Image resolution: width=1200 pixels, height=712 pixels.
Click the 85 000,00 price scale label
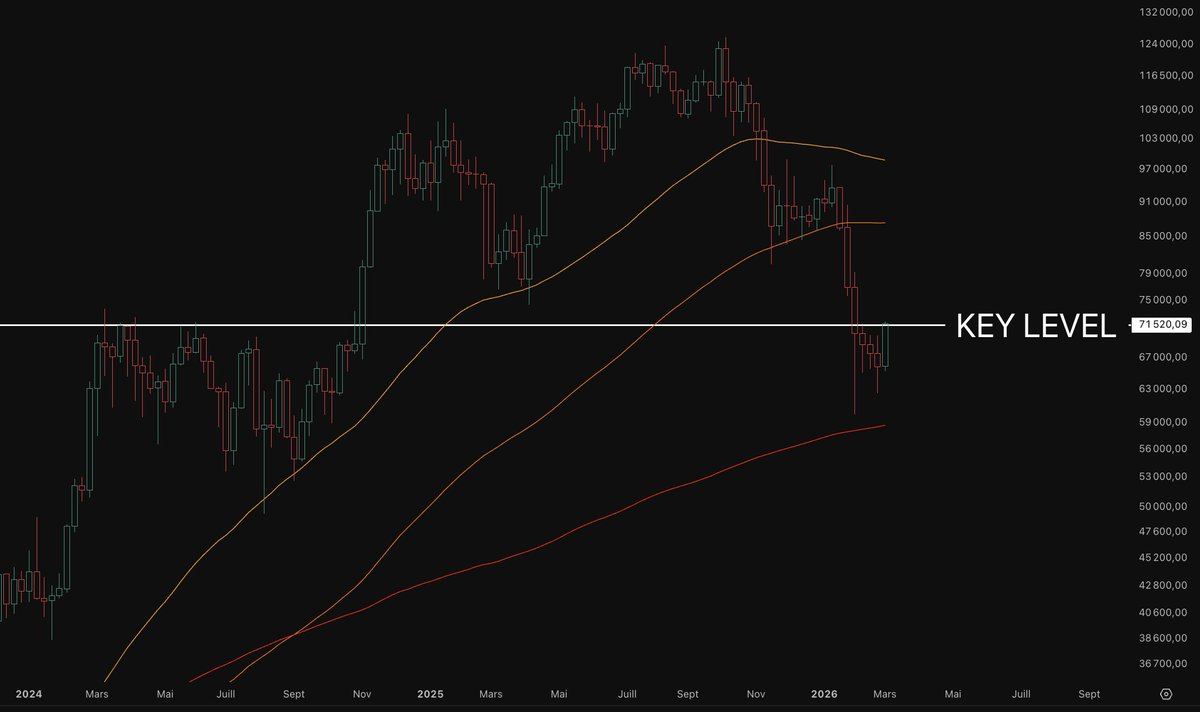[x=1166, y=237]
